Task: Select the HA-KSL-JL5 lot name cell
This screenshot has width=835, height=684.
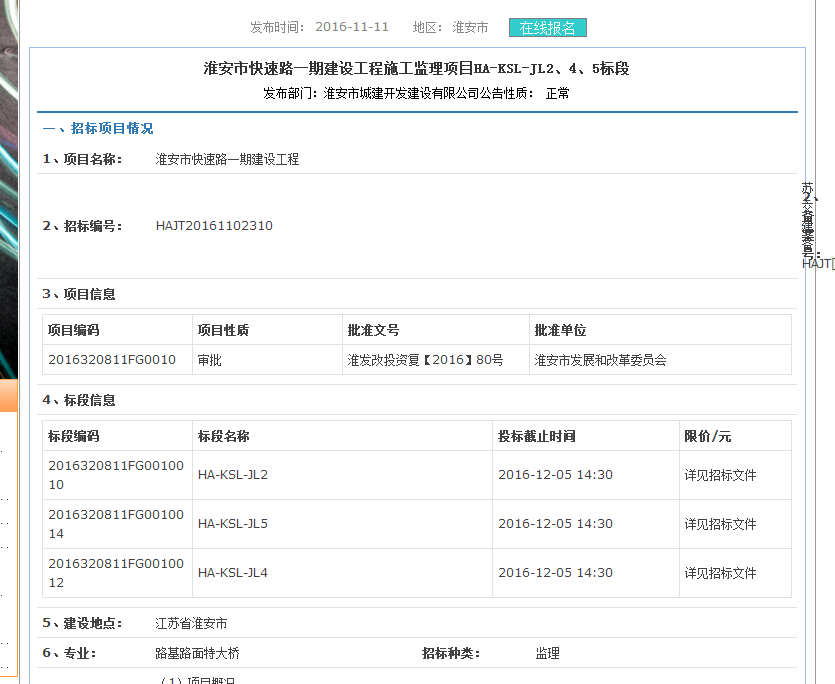Action: tap(233, 524)
